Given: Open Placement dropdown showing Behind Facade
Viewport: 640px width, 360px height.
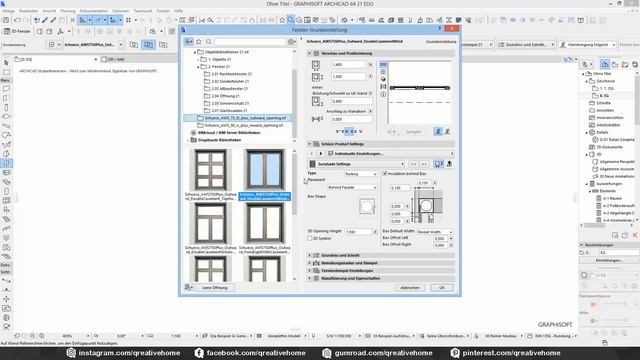Looking at the screenshot, I should 352,187.
